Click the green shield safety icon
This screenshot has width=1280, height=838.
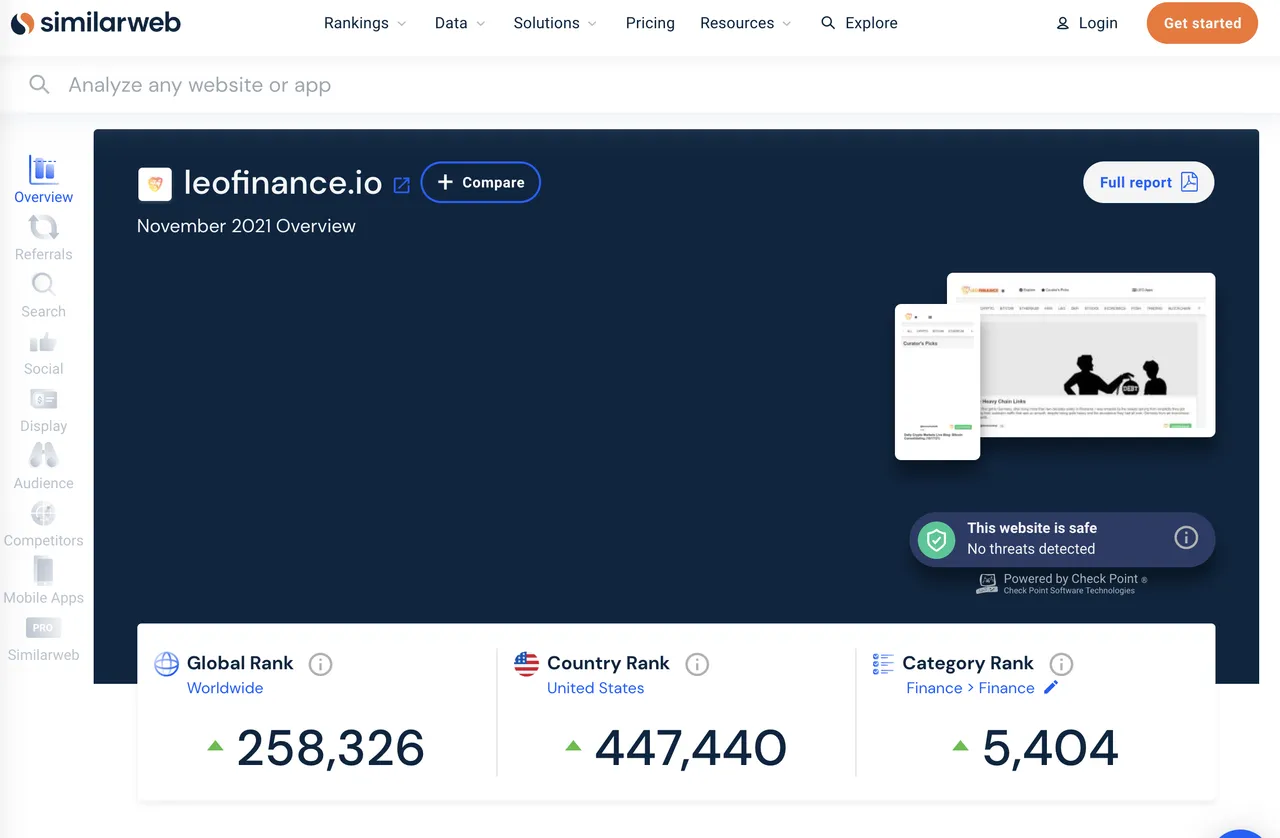click(x=937, y=540)
